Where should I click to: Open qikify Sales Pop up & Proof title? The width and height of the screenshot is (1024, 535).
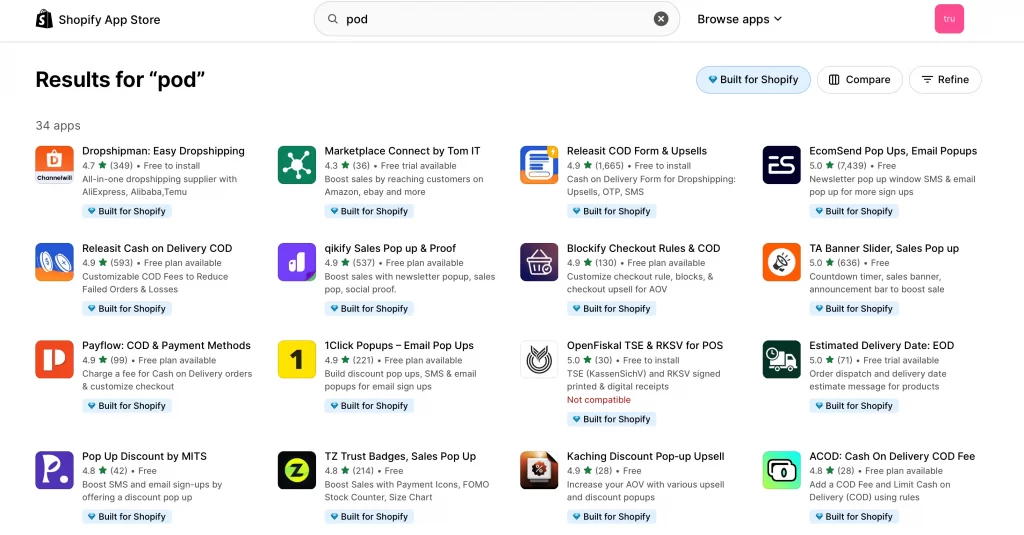point(390,248)
